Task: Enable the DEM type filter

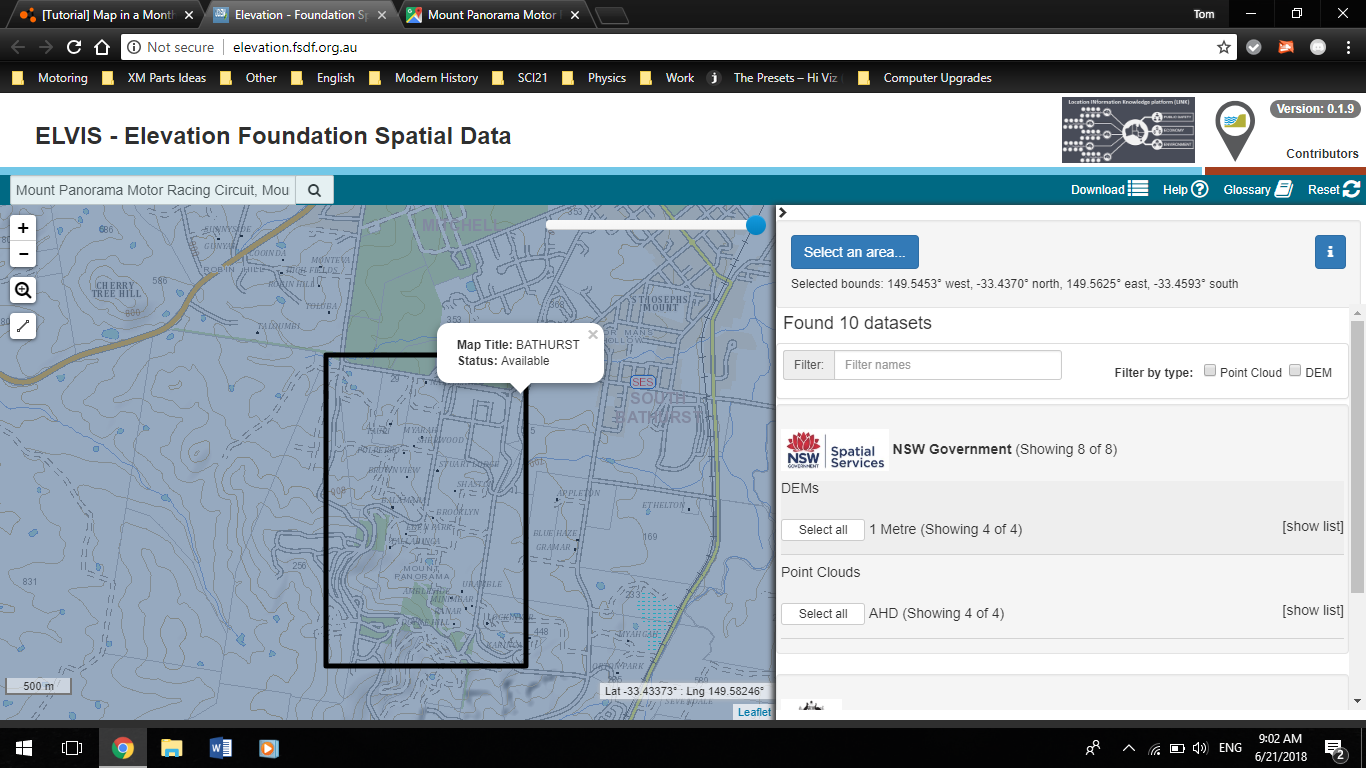Action: coord(1295,371)
